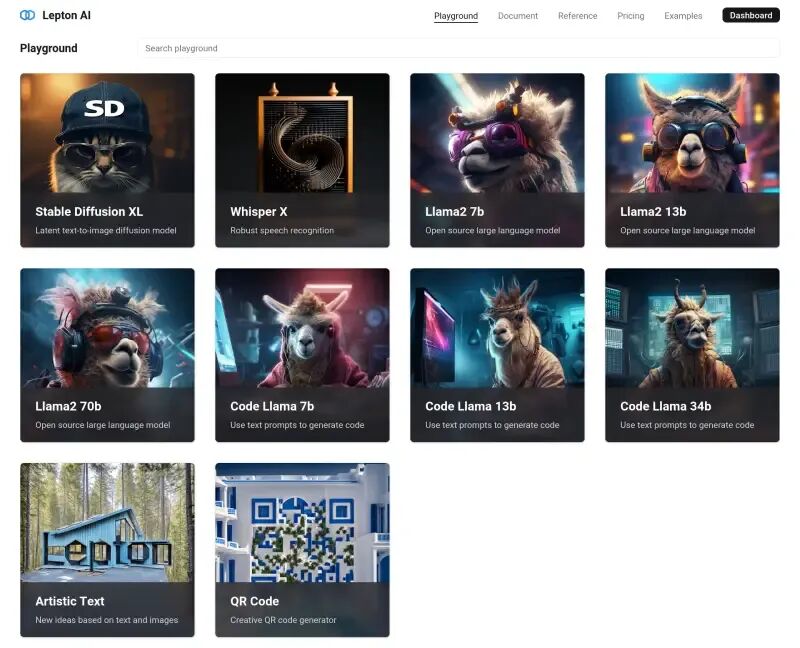800x648 pixels.
Task: Click Llama2 70b 'Open source large language model' text
Action: click(103, 425)
